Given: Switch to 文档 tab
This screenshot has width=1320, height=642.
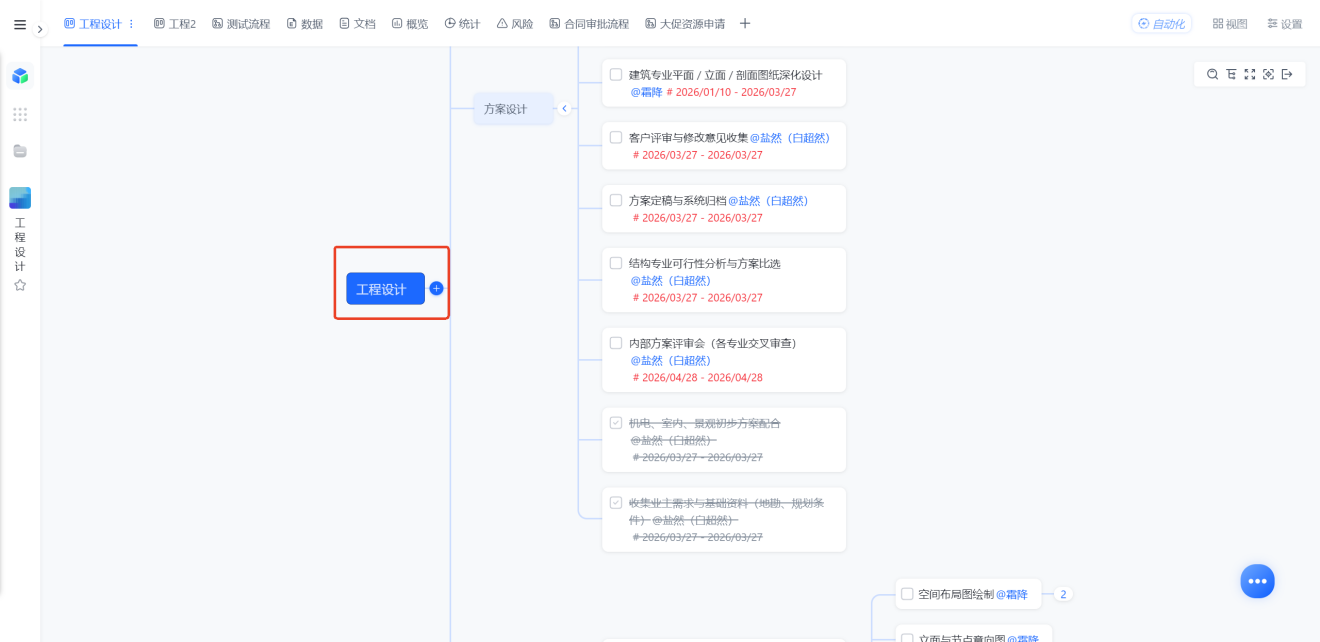Looking at the screenshot, I should [357, 24].
